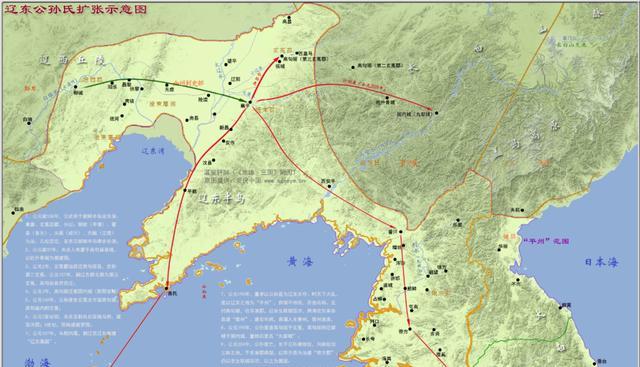Click the 襄平 city dot where arrows converge

coord(250,102)
